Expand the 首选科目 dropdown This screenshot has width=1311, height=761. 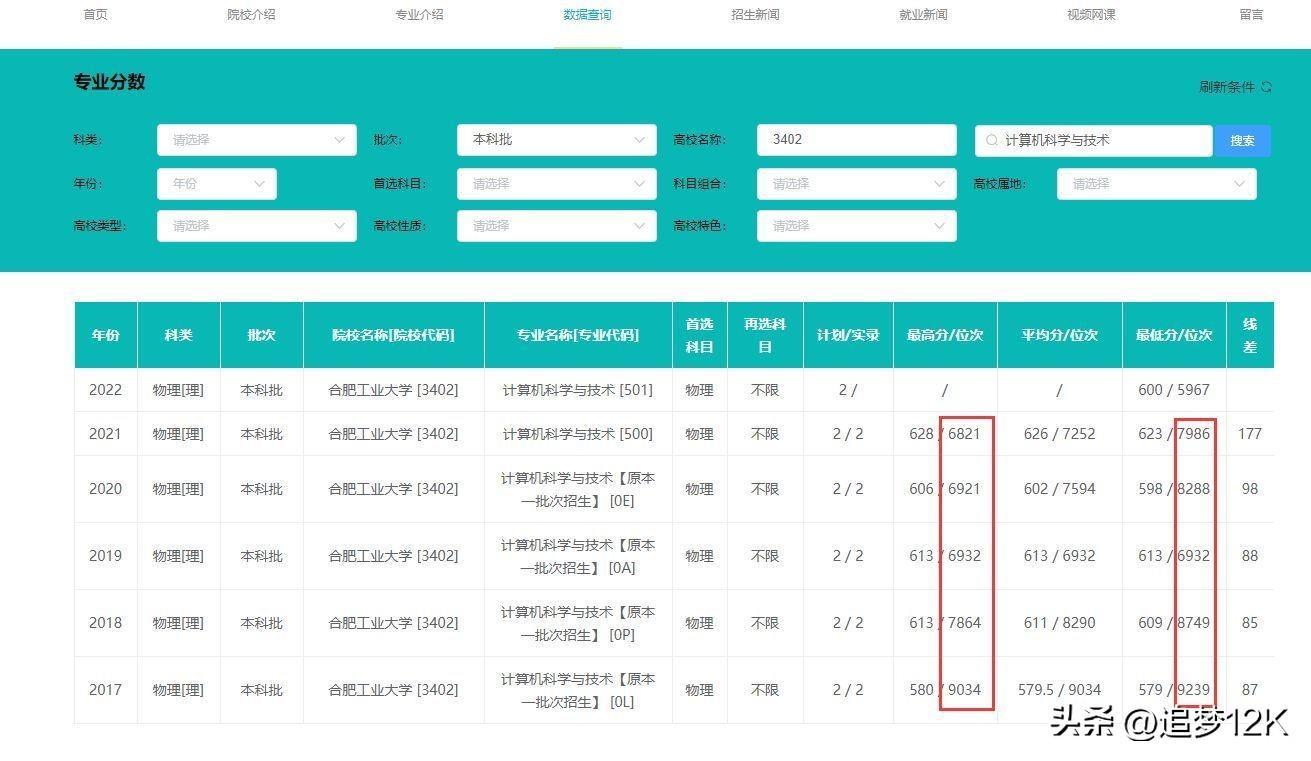point(556,184)
